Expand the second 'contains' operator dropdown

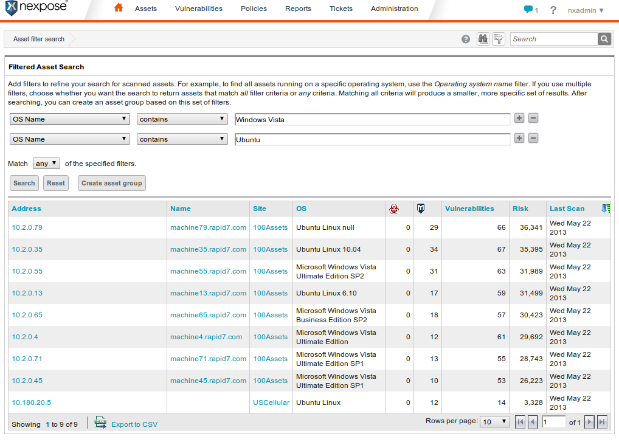[x=181, y=140]
